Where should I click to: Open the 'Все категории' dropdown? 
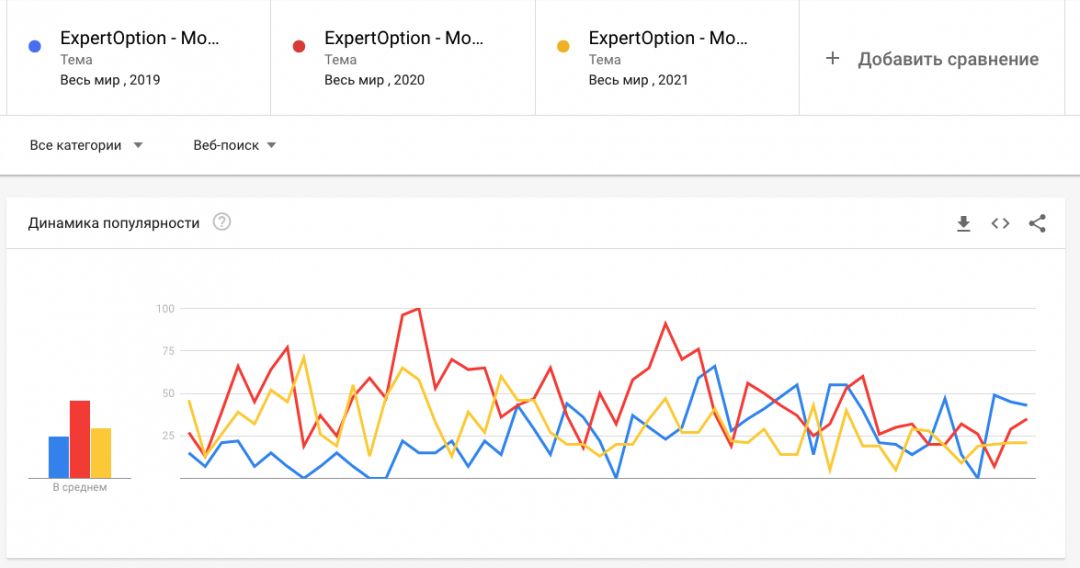point(86,145)
